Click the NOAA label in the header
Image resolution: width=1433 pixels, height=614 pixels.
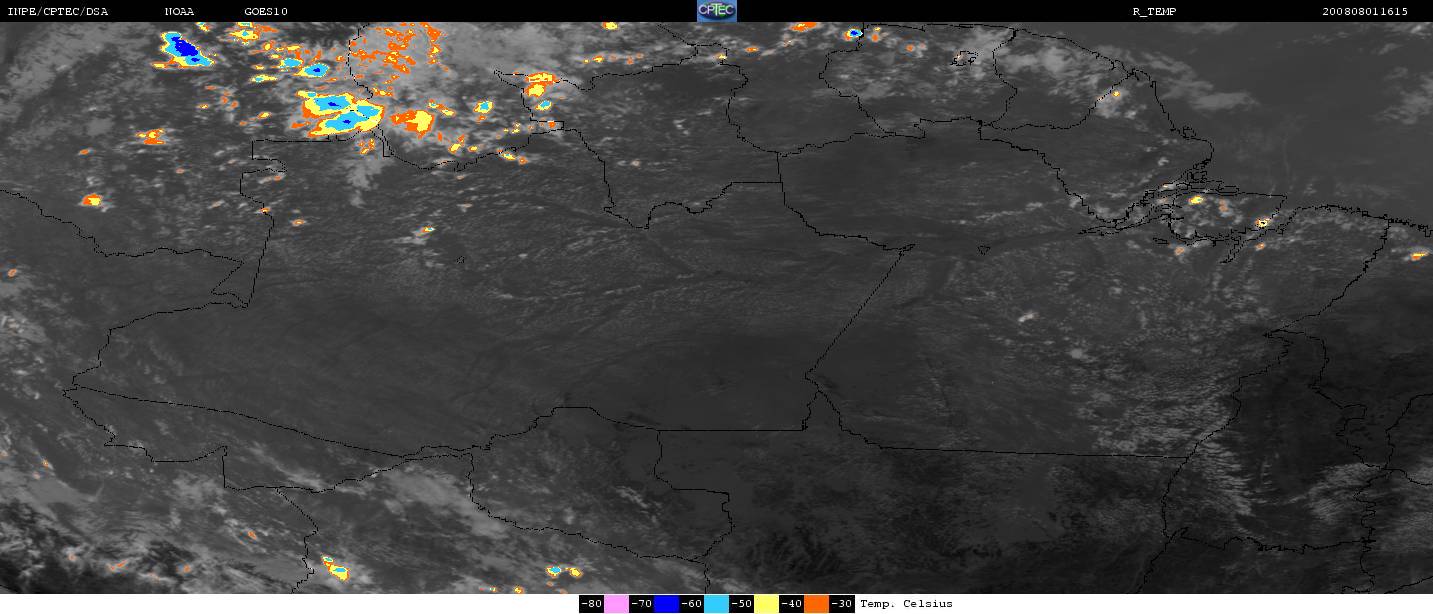[179, 11]
